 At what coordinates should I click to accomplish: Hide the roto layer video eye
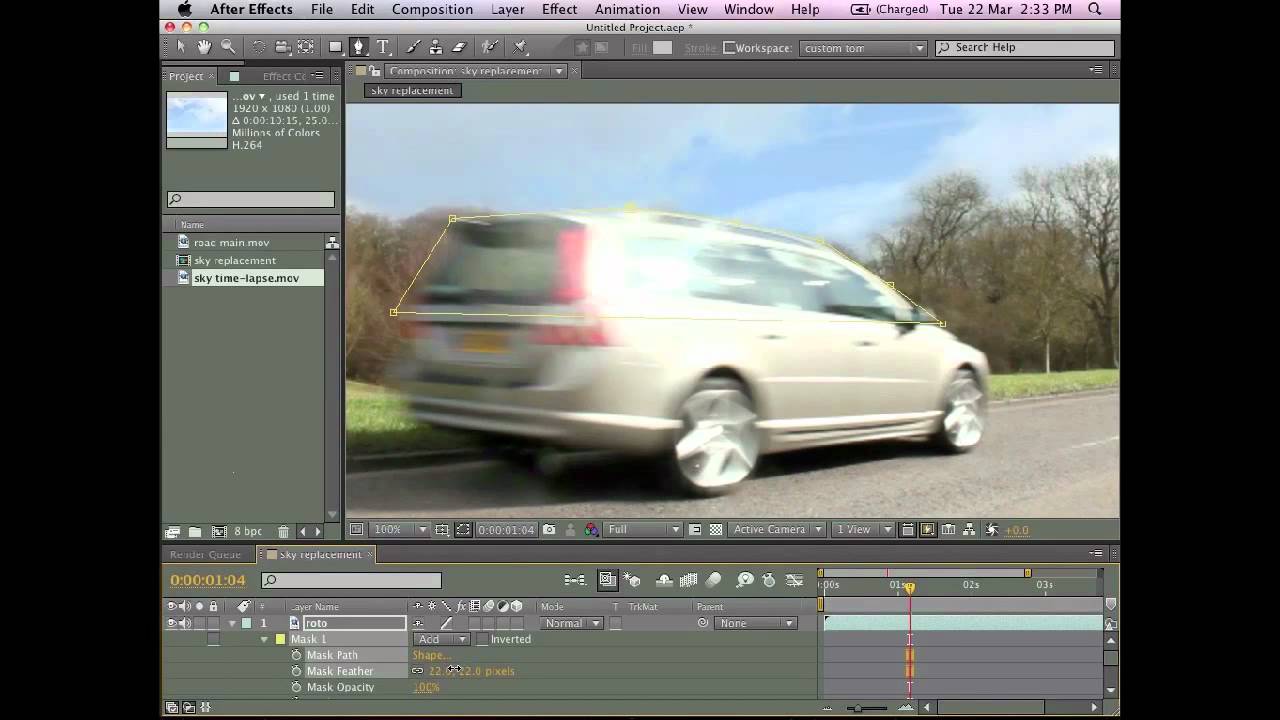click(172, 623)
